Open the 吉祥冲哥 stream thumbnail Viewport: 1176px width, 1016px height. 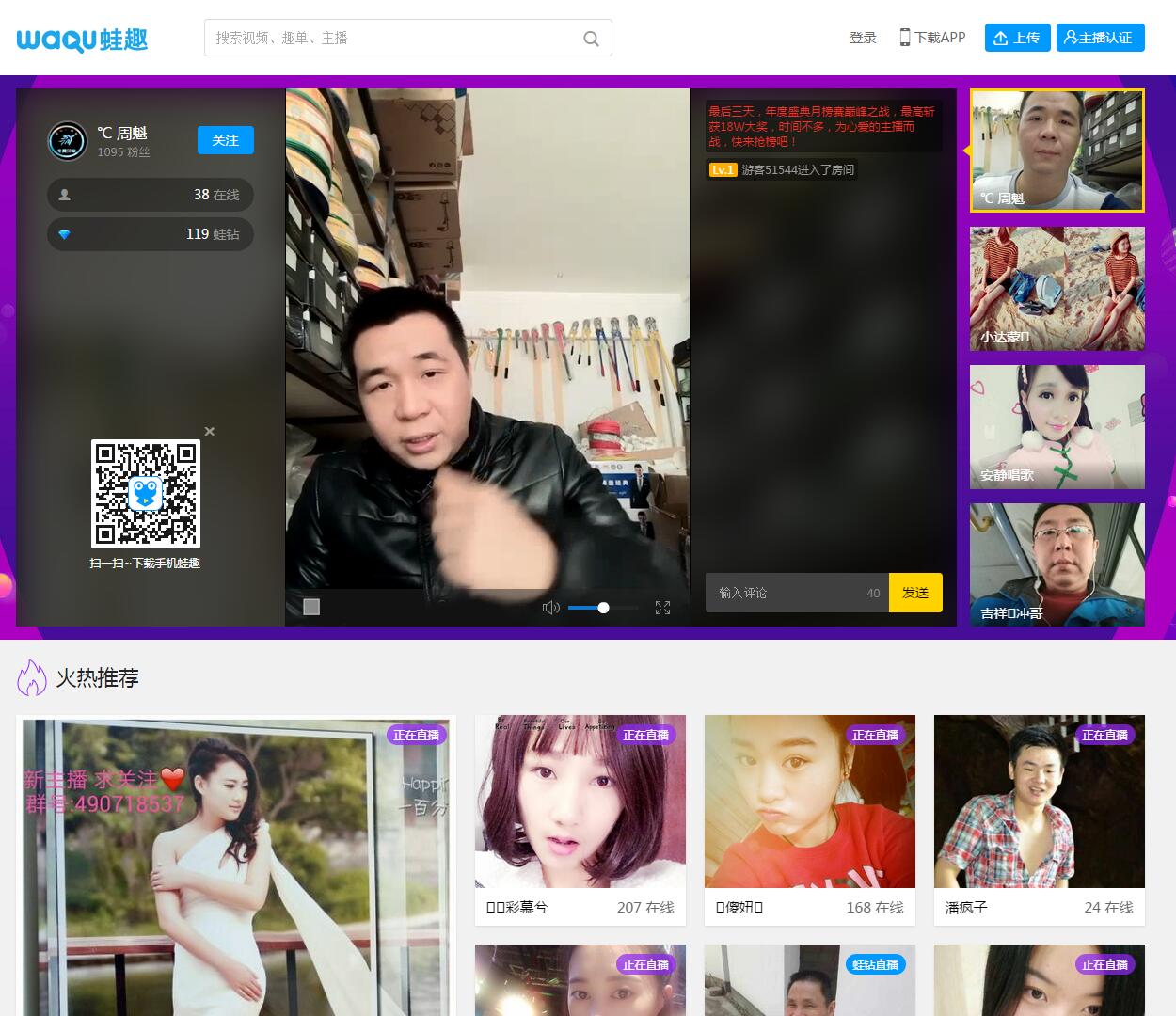pos(1057,564)
